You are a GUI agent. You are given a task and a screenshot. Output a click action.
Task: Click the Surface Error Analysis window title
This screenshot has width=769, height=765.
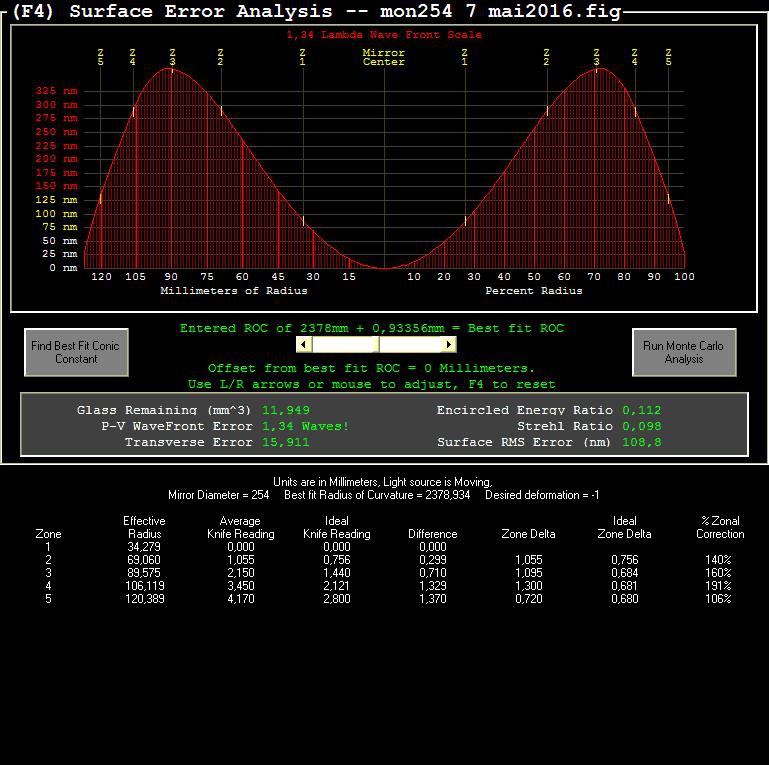click(317, 11)
